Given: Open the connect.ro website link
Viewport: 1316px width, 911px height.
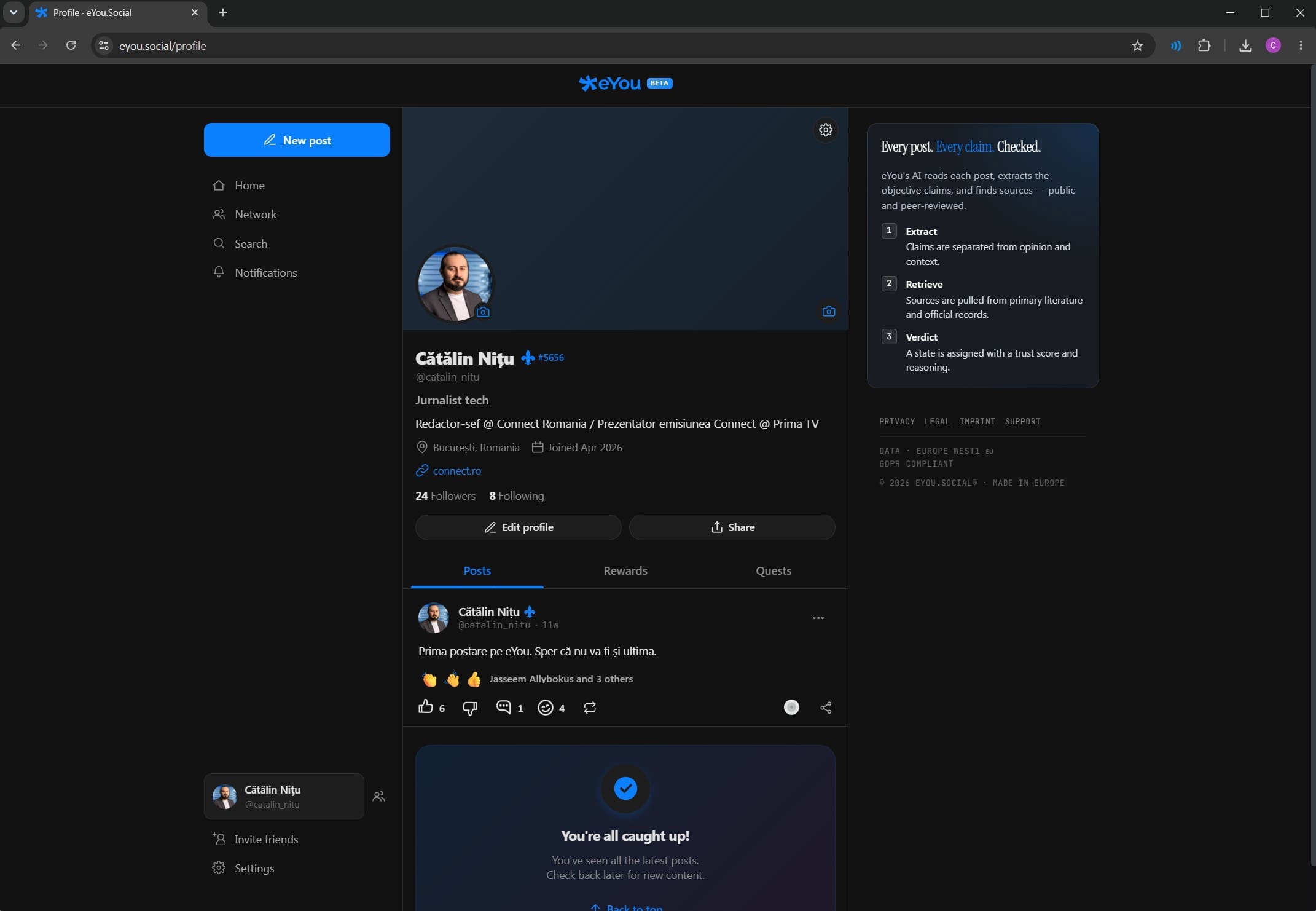Looking at the screenshot, I should (456, 470).
